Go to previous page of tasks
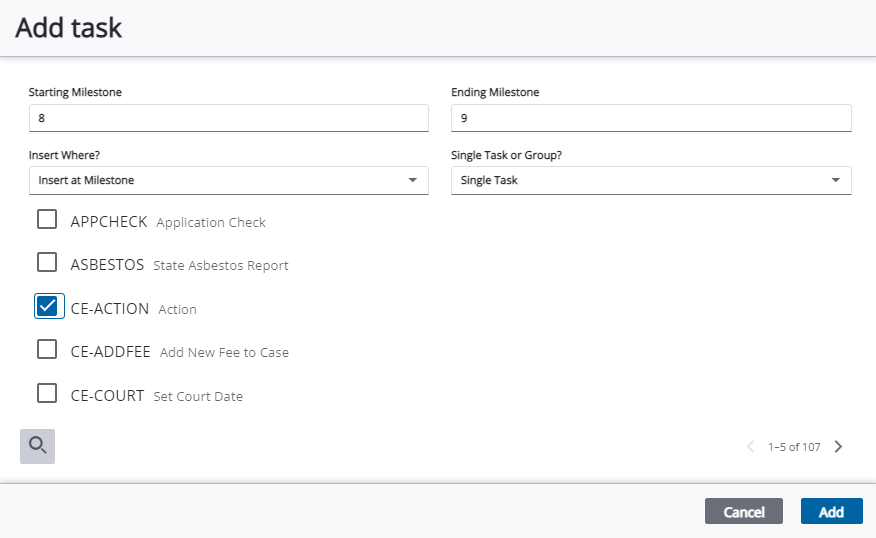Viewport: 876px width, 538px height. (x=750, y=446)
